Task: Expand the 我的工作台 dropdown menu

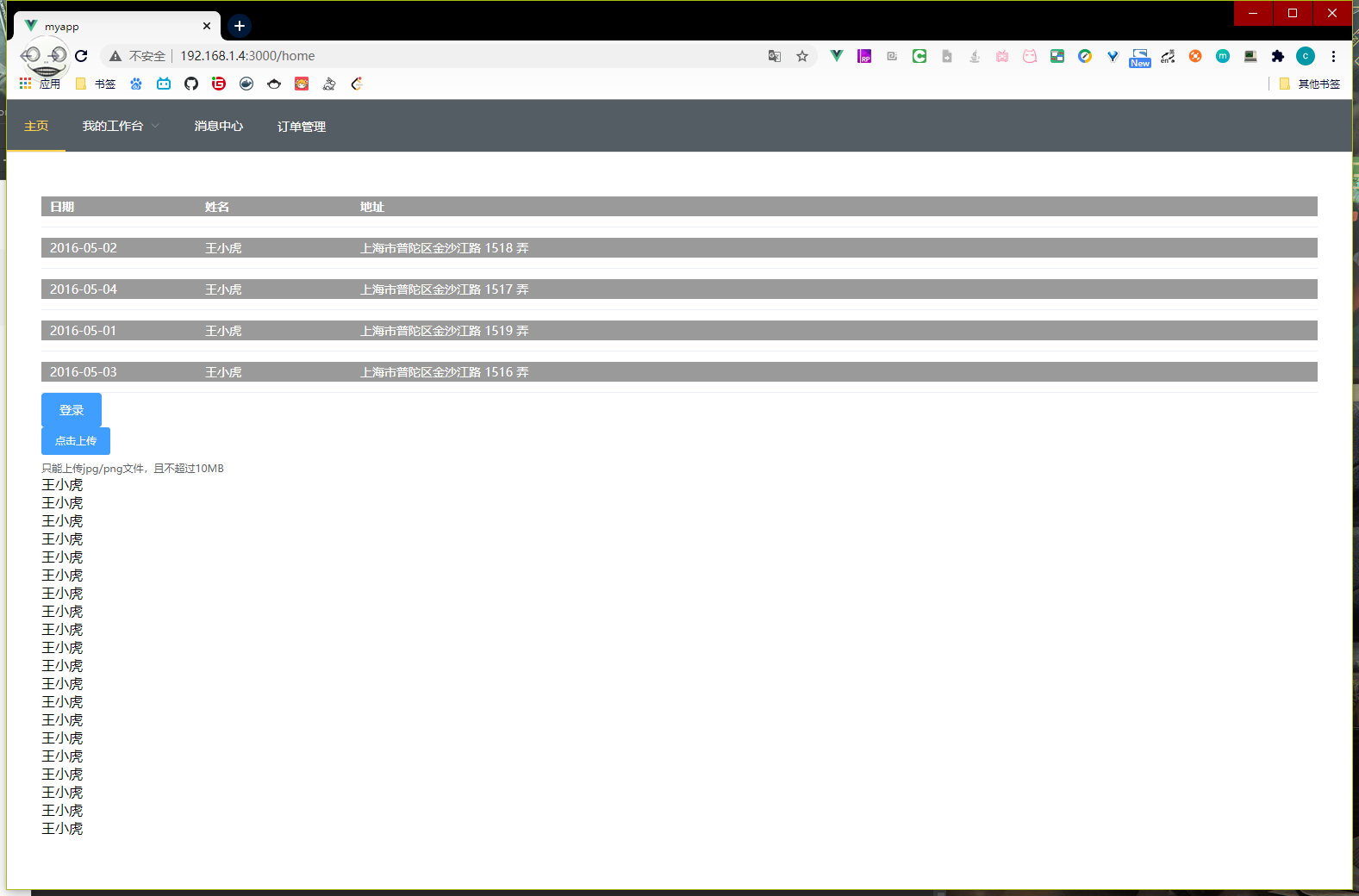Action: click(121, 126)
